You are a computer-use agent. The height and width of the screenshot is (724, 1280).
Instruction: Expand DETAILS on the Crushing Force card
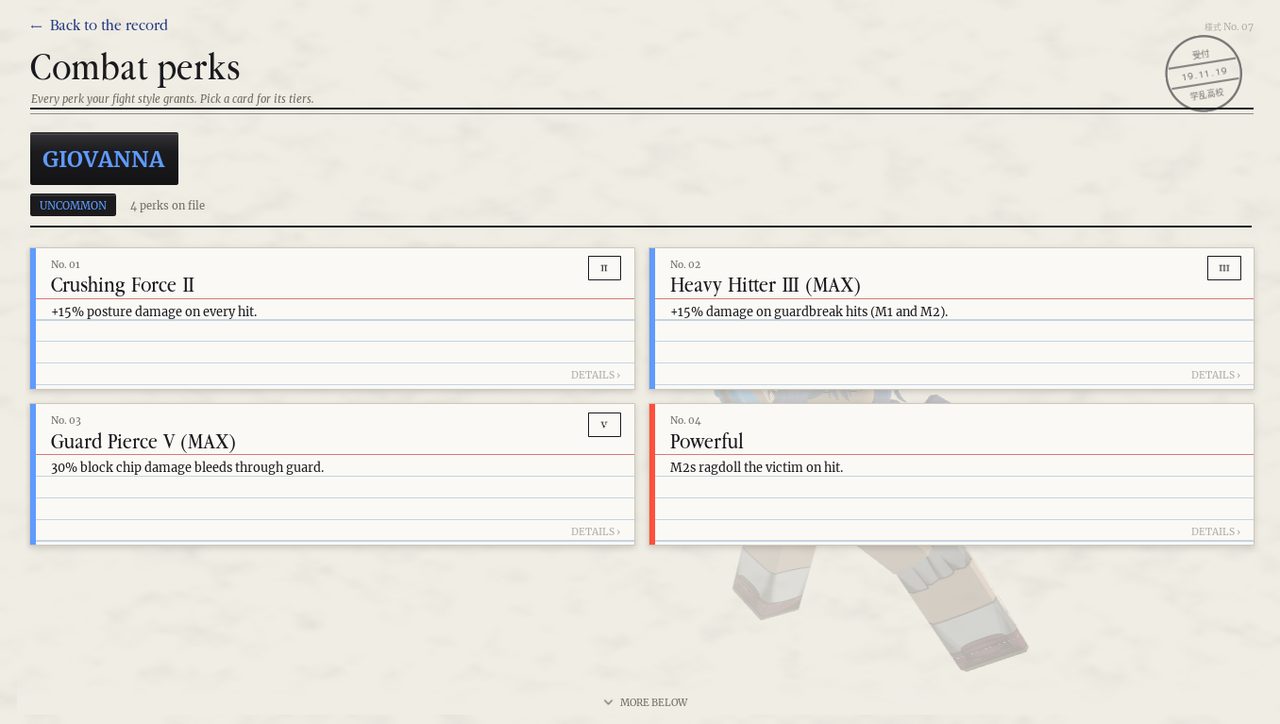(x=595, y=375)
